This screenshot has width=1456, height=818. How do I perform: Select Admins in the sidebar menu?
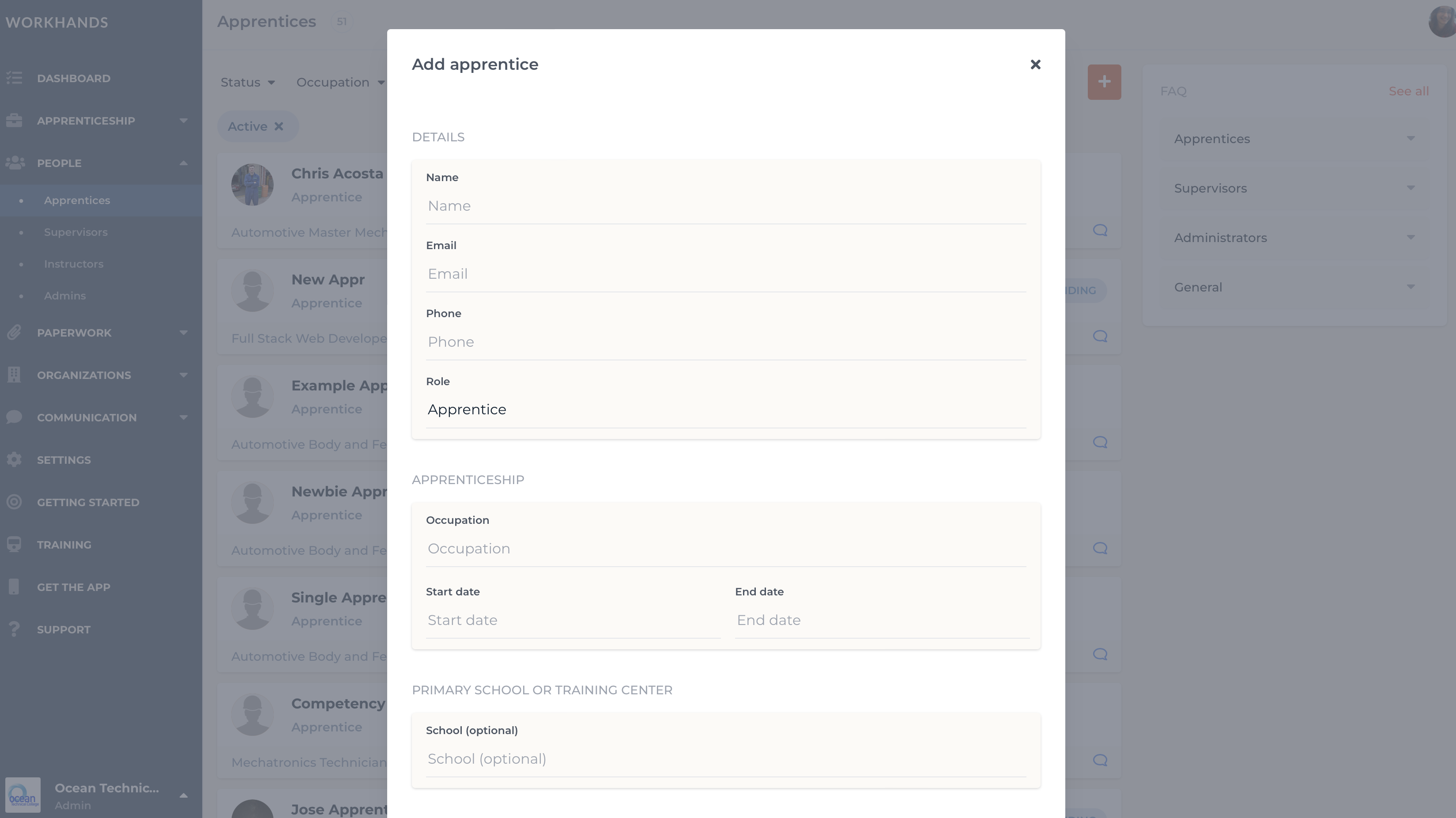[x=65, y=295]
